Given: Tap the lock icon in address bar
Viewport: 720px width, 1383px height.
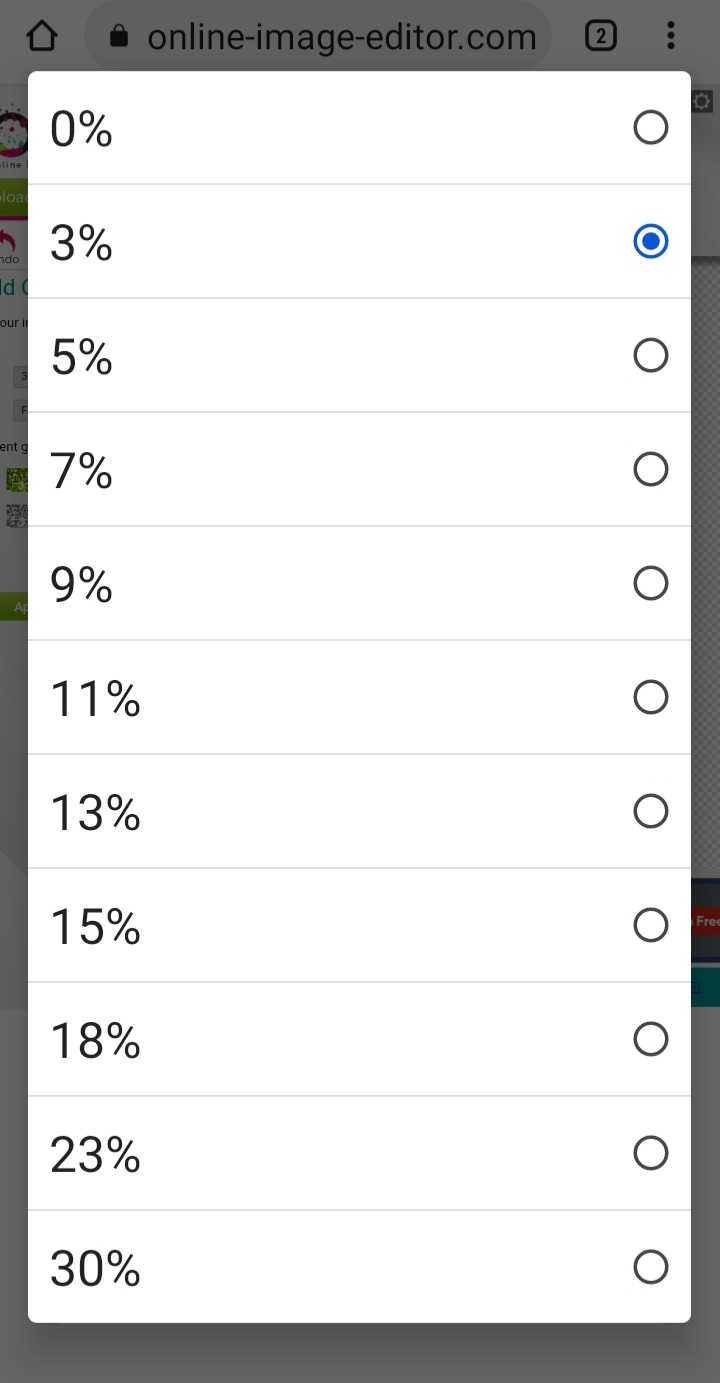Looking at the screenshot, I should pos(119,38).
